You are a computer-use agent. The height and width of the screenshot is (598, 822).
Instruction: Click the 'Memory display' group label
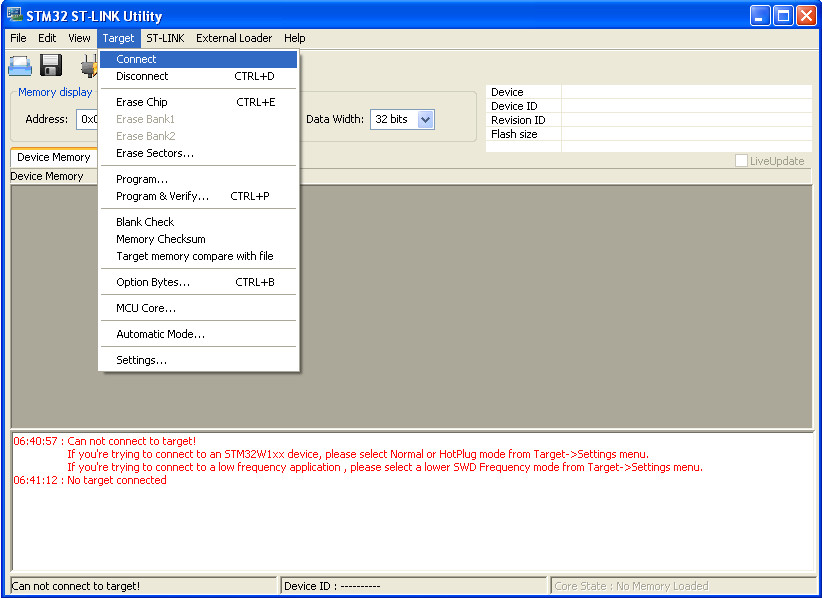click(x=55, y=92)
